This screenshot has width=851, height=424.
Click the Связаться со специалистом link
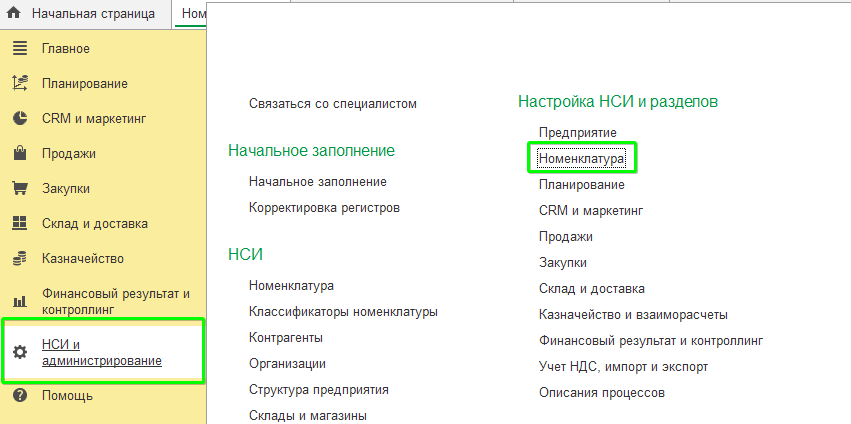point(333,103)
